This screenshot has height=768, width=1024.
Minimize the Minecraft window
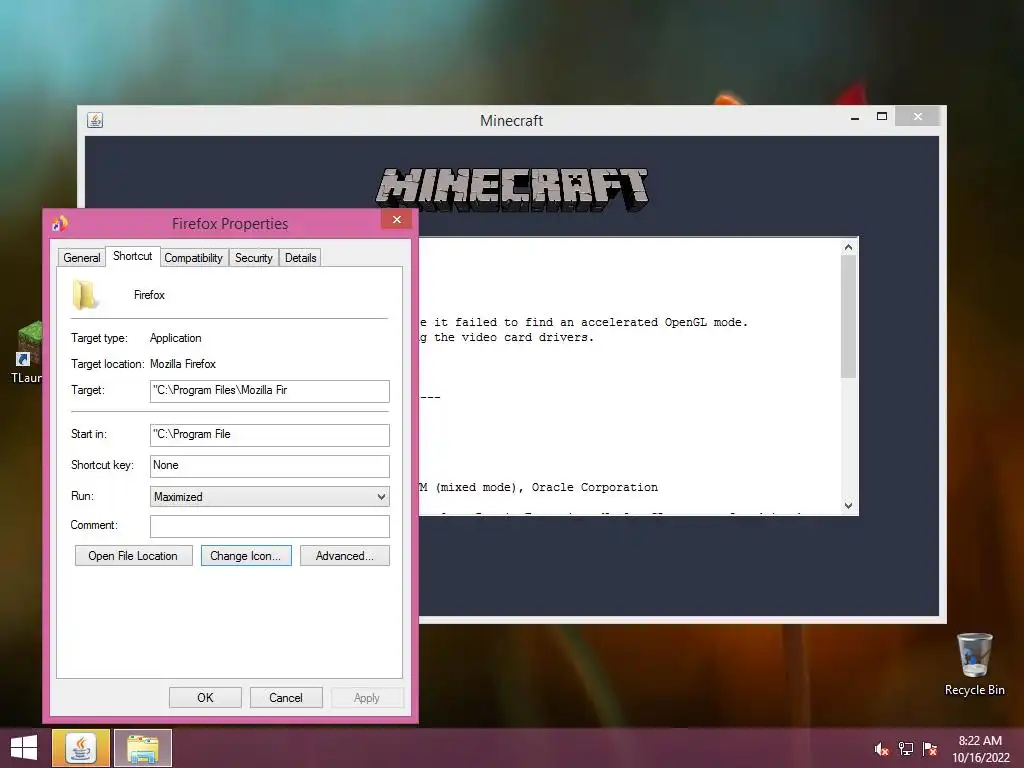855,118
